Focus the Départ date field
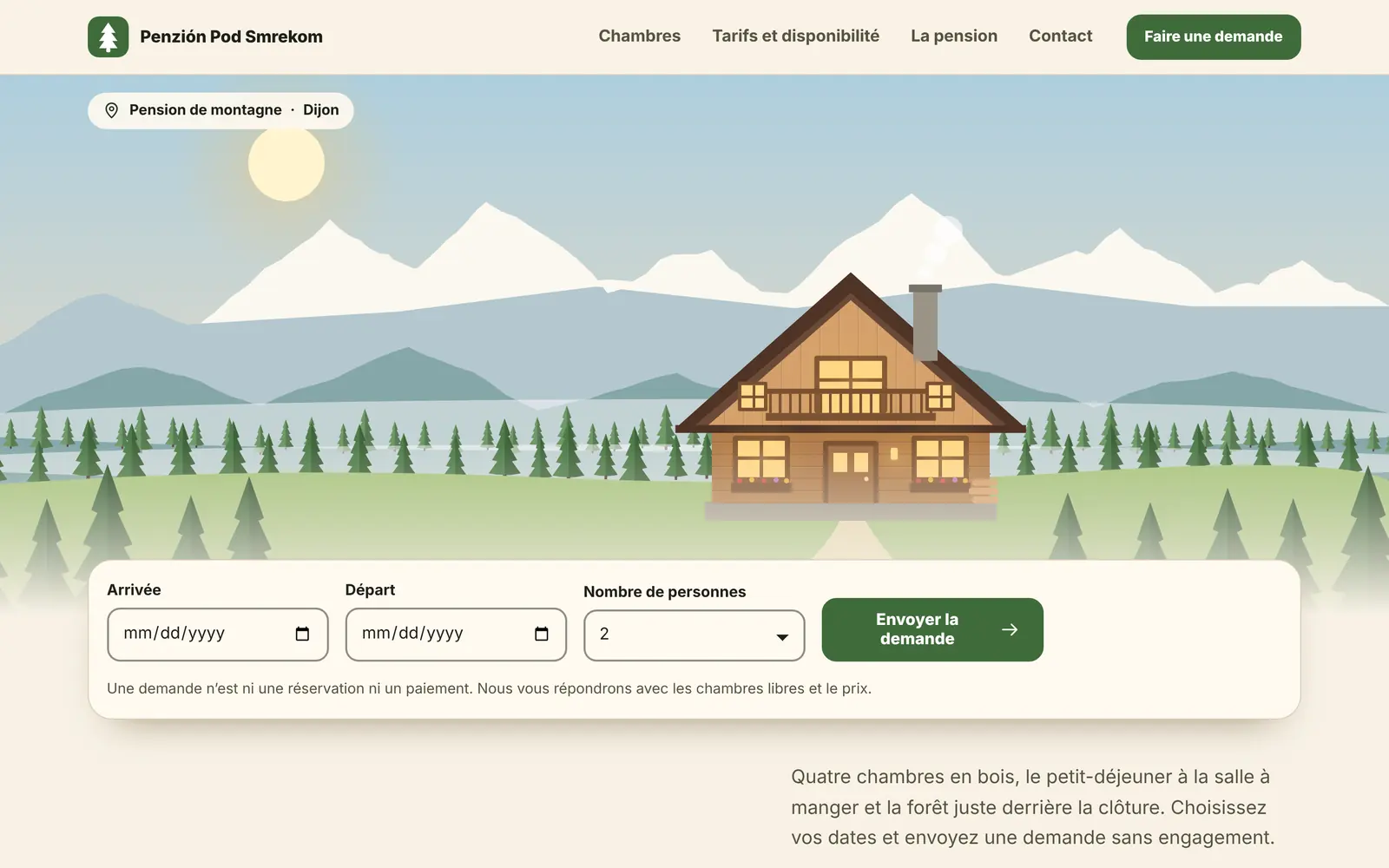This screenshot has height=868, width=1389. tap(456, 634)
